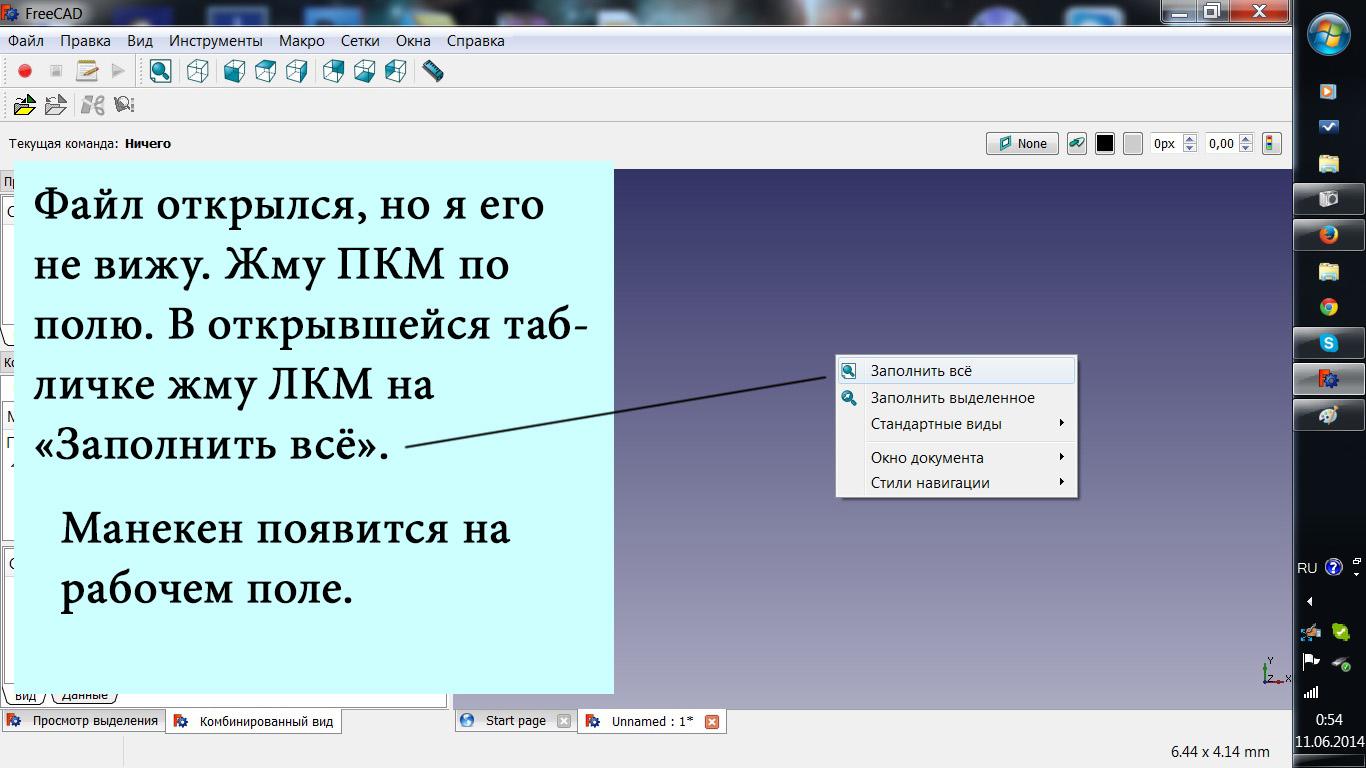
Task: Open the Вид menu
Action: (140, 41)
